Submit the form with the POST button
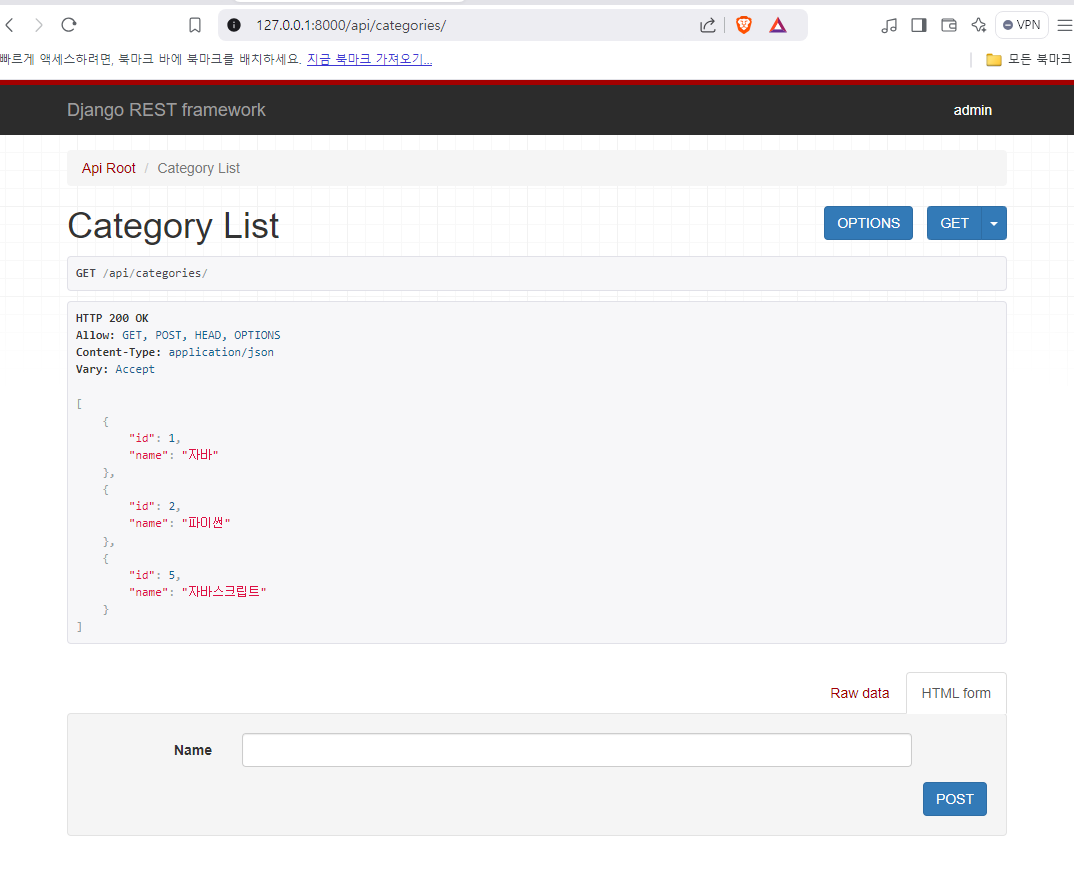1074x872 pixels. 954,799
